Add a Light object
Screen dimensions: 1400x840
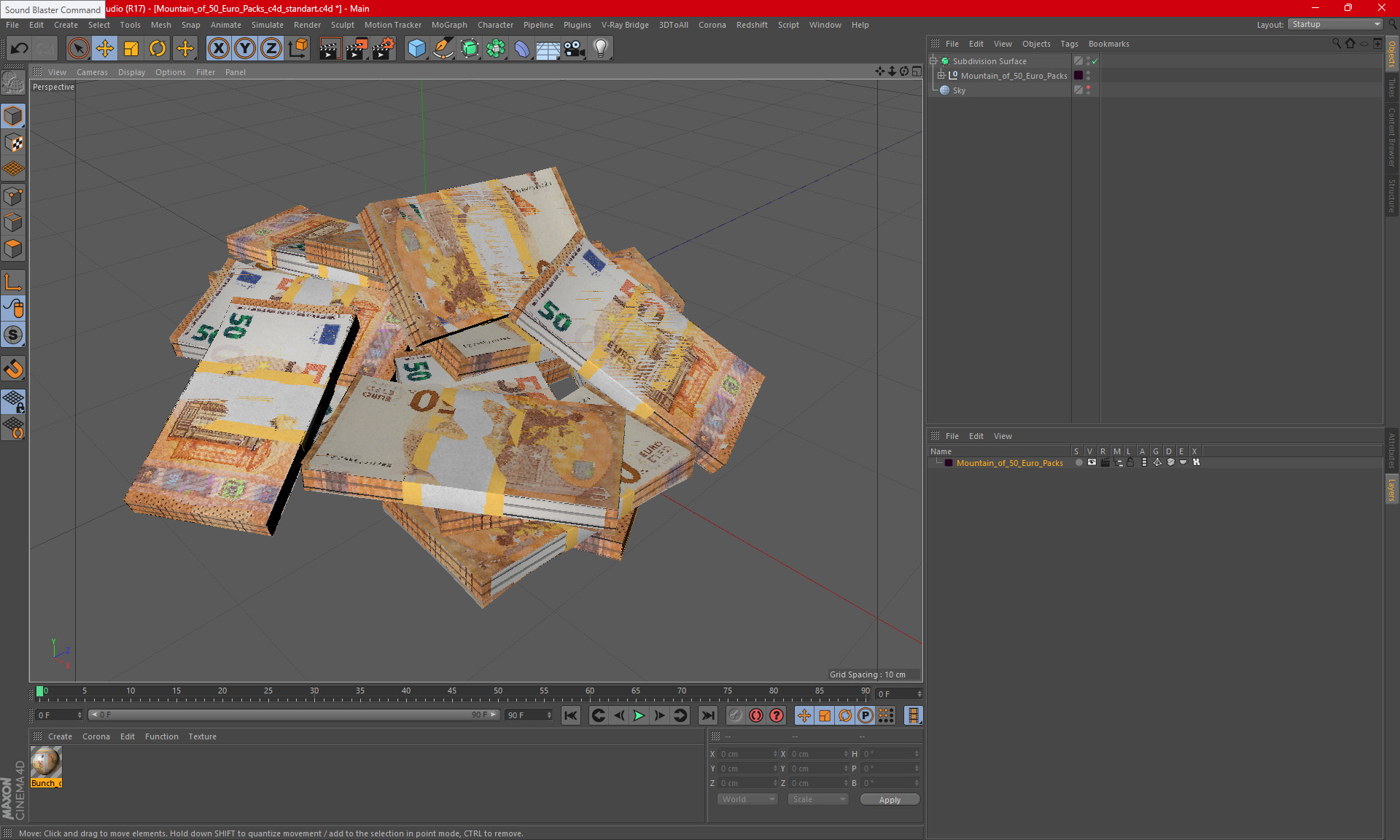point(601,49)
